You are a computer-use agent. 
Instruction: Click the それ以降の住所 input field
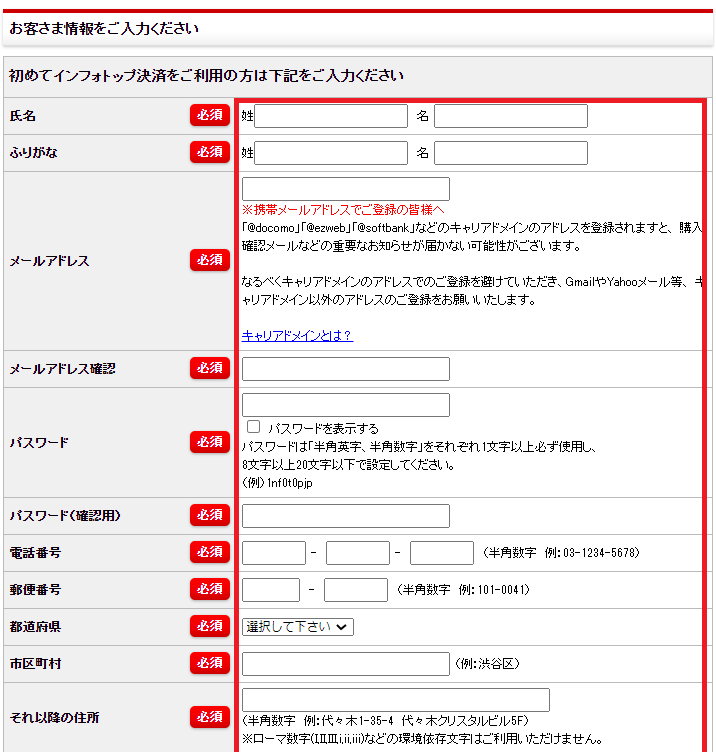(396, 700)
